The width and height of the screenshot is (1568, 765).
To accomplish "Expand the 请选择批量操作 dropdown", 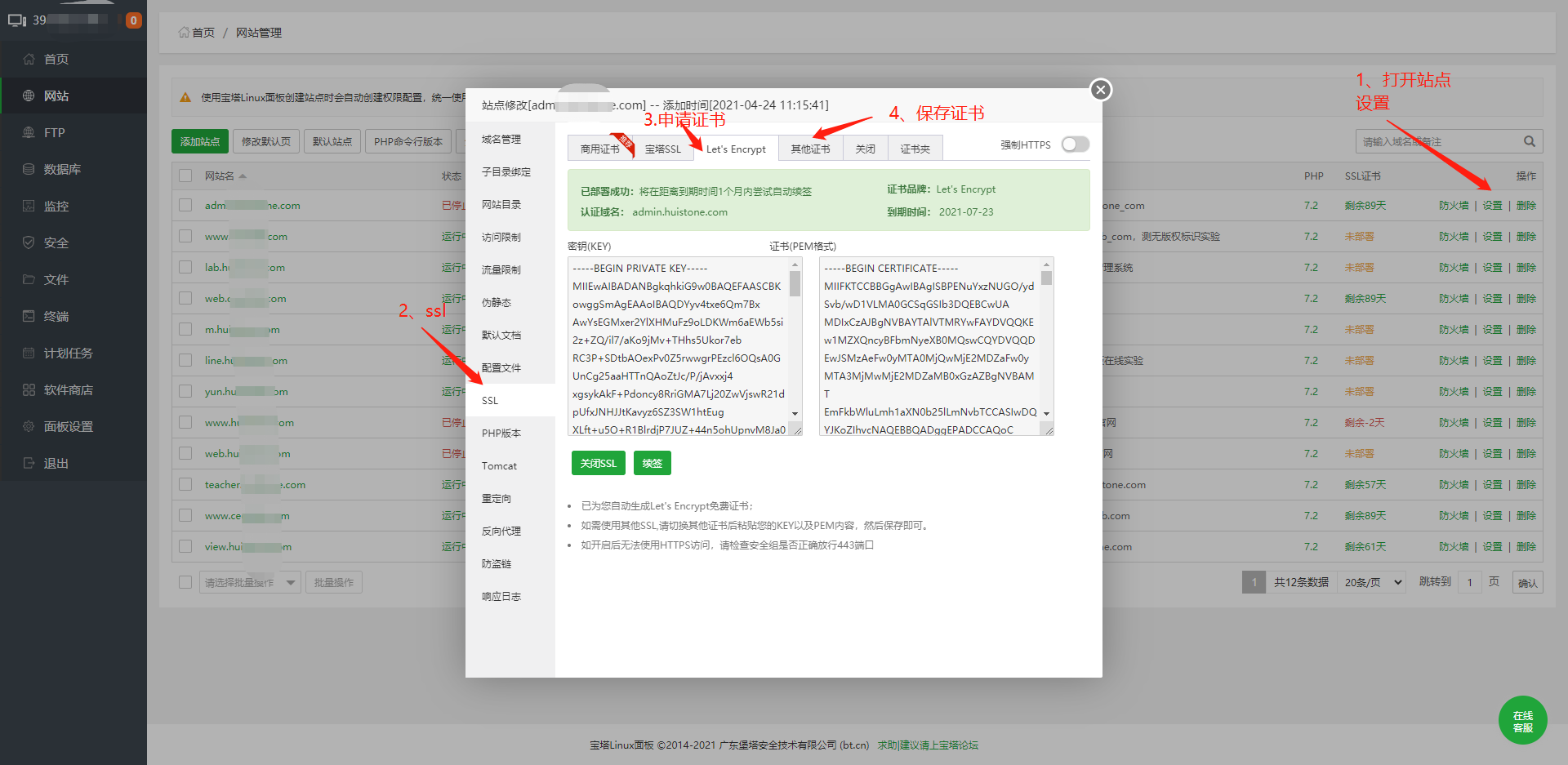I will pos(250,581).
